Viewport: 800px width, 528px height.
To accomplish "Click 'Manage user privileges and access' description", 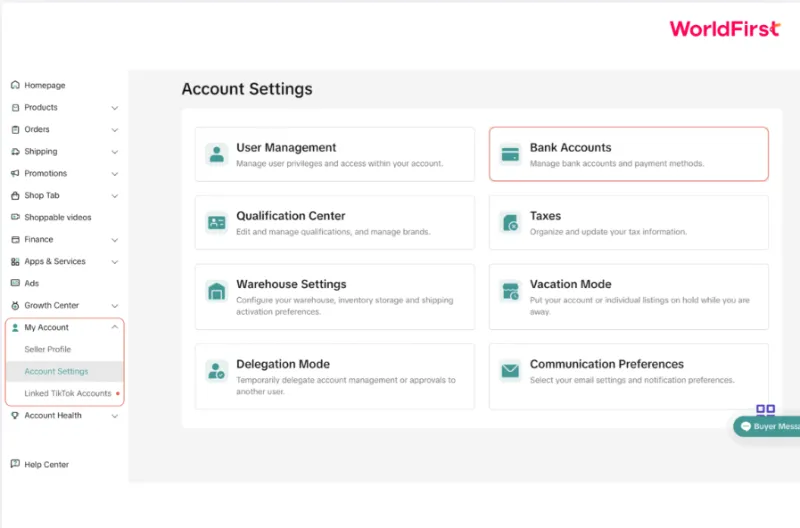I will pyautogui.click(x=340, y=163).
